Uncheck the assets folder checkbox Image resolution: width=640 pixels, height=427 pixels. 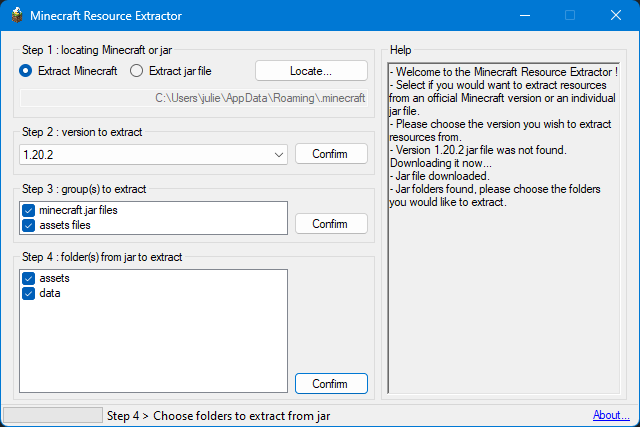click(x=28, y=278)
